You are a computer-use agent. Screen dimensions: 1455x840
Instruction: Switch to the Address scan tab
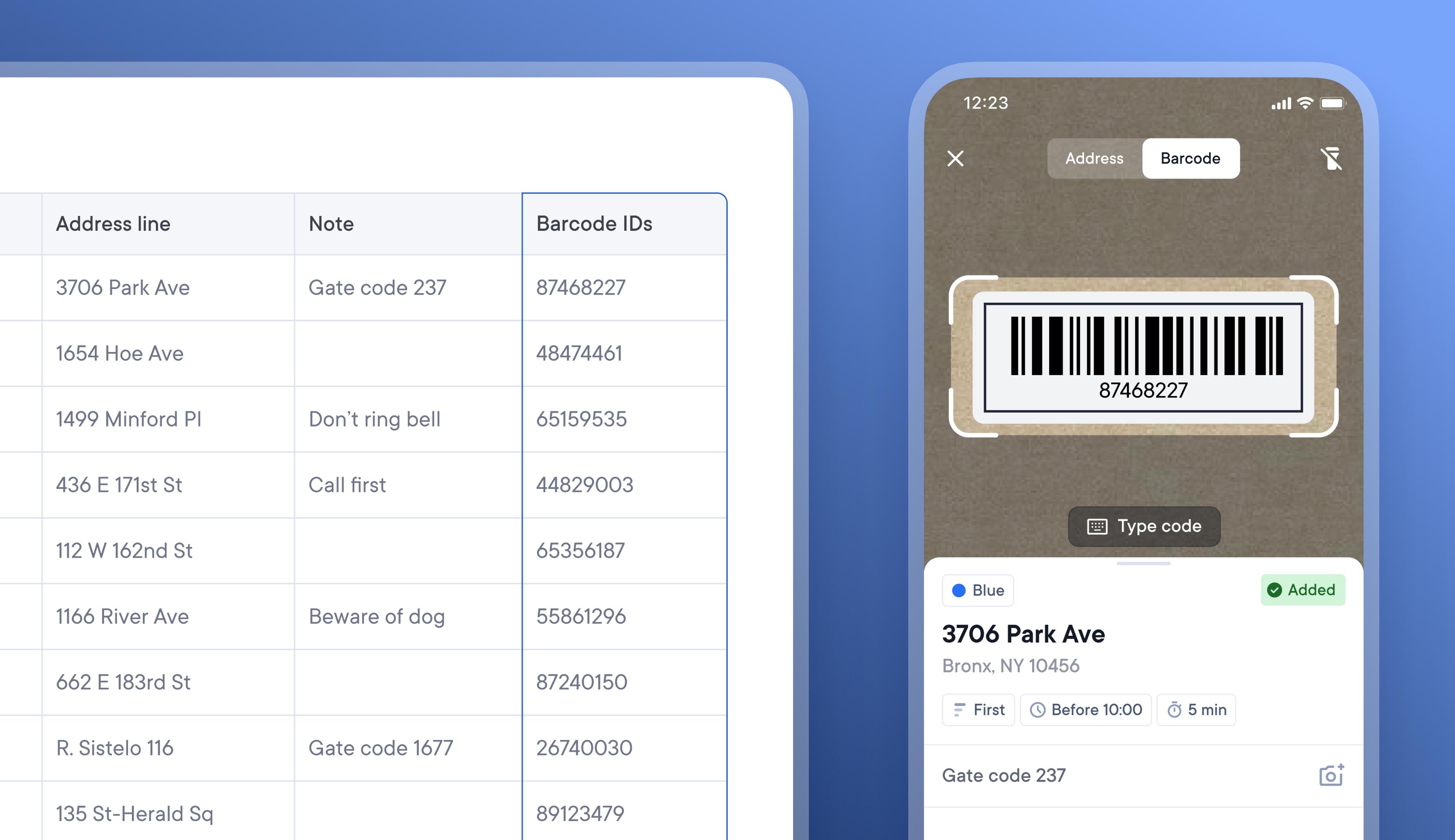1094,158
